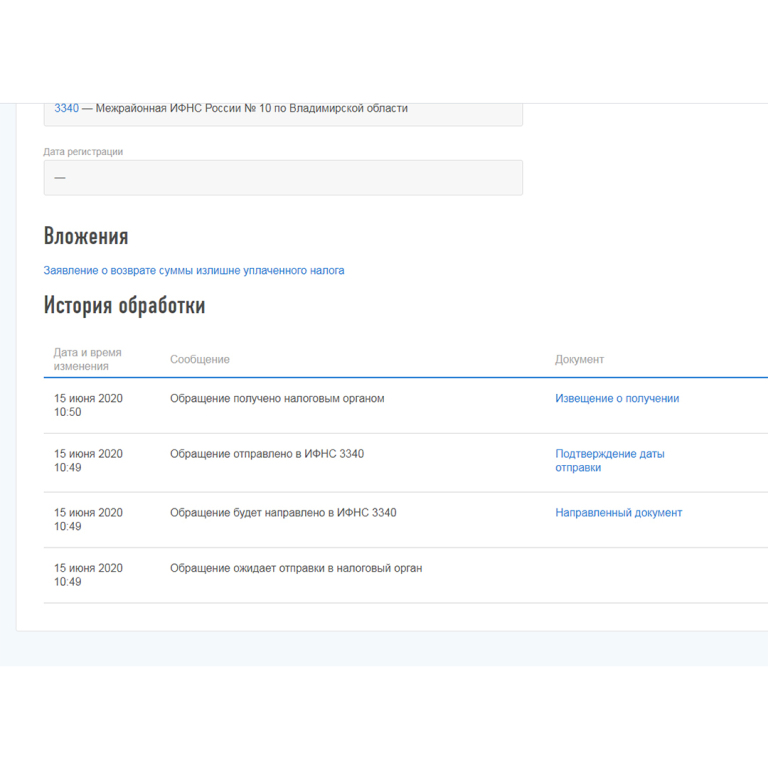This screenshot has height=768, width=768.
Task: Click the 15 июня 2020 10:50 timestamp
Action: click(x=88, y=405)
